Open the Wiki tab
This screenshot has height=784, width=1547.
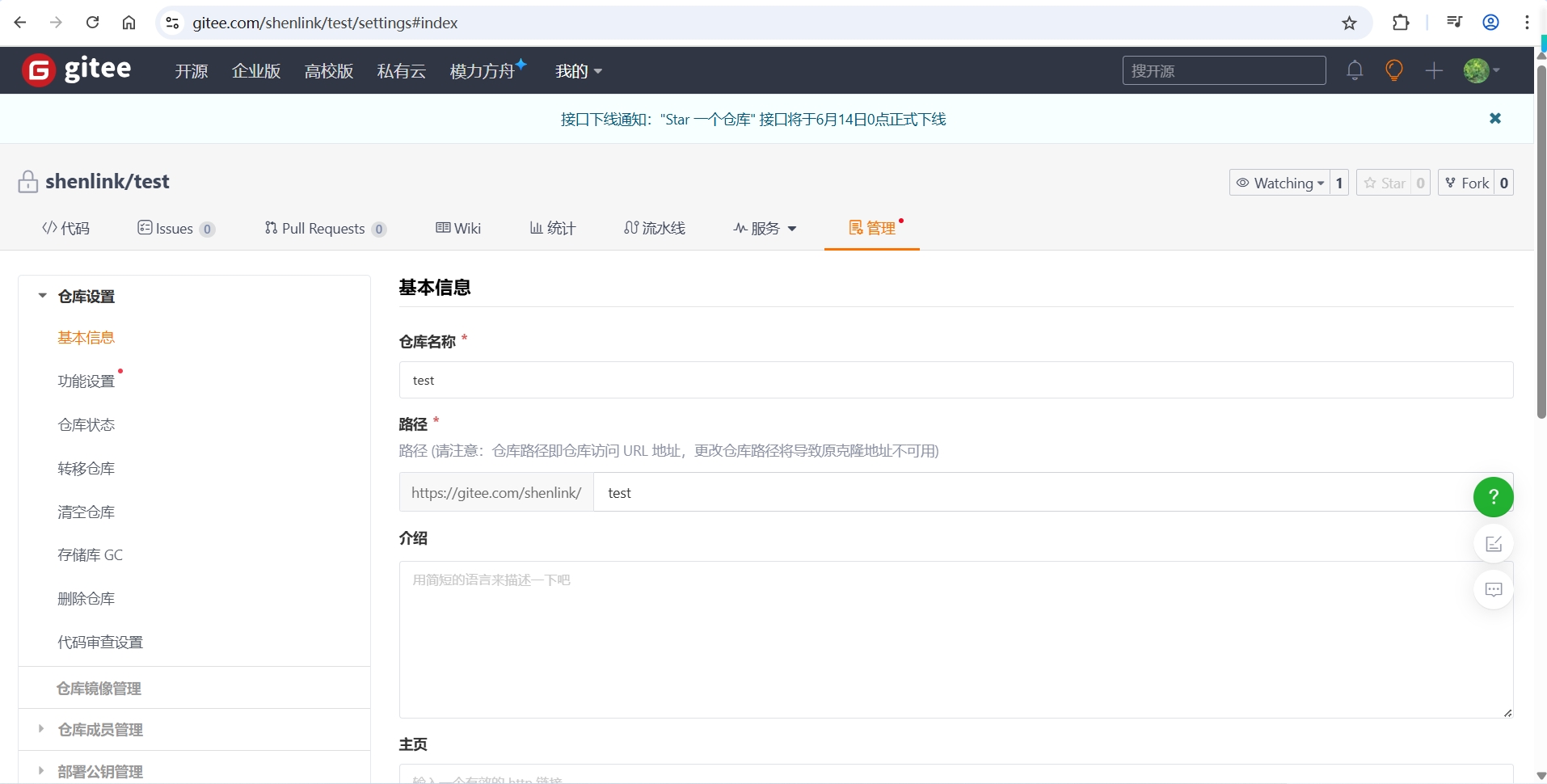(458, 228)
